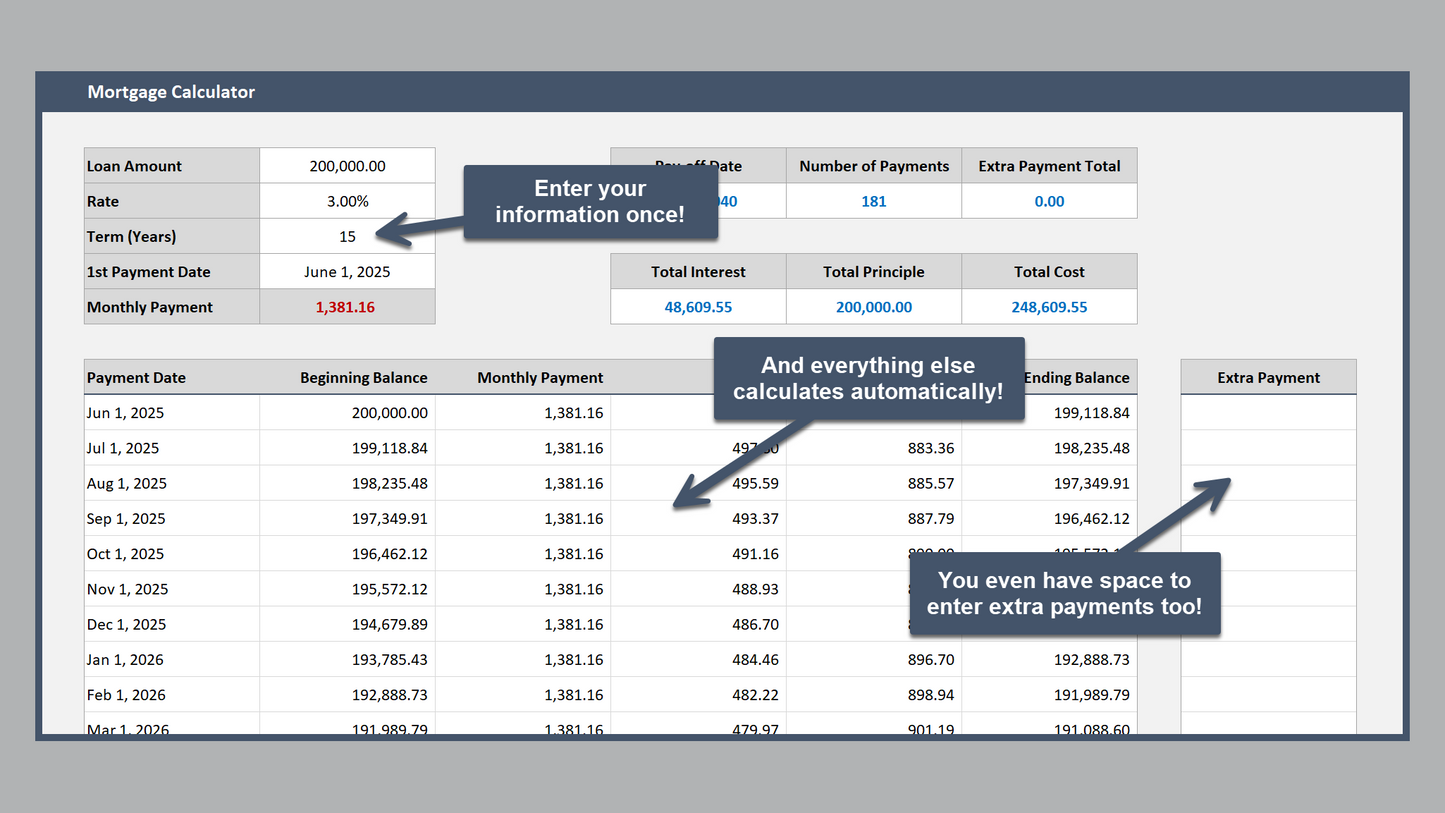Click the Total Interest header cell
Viewport: 1445px width, 813px height.
[698, 272]
